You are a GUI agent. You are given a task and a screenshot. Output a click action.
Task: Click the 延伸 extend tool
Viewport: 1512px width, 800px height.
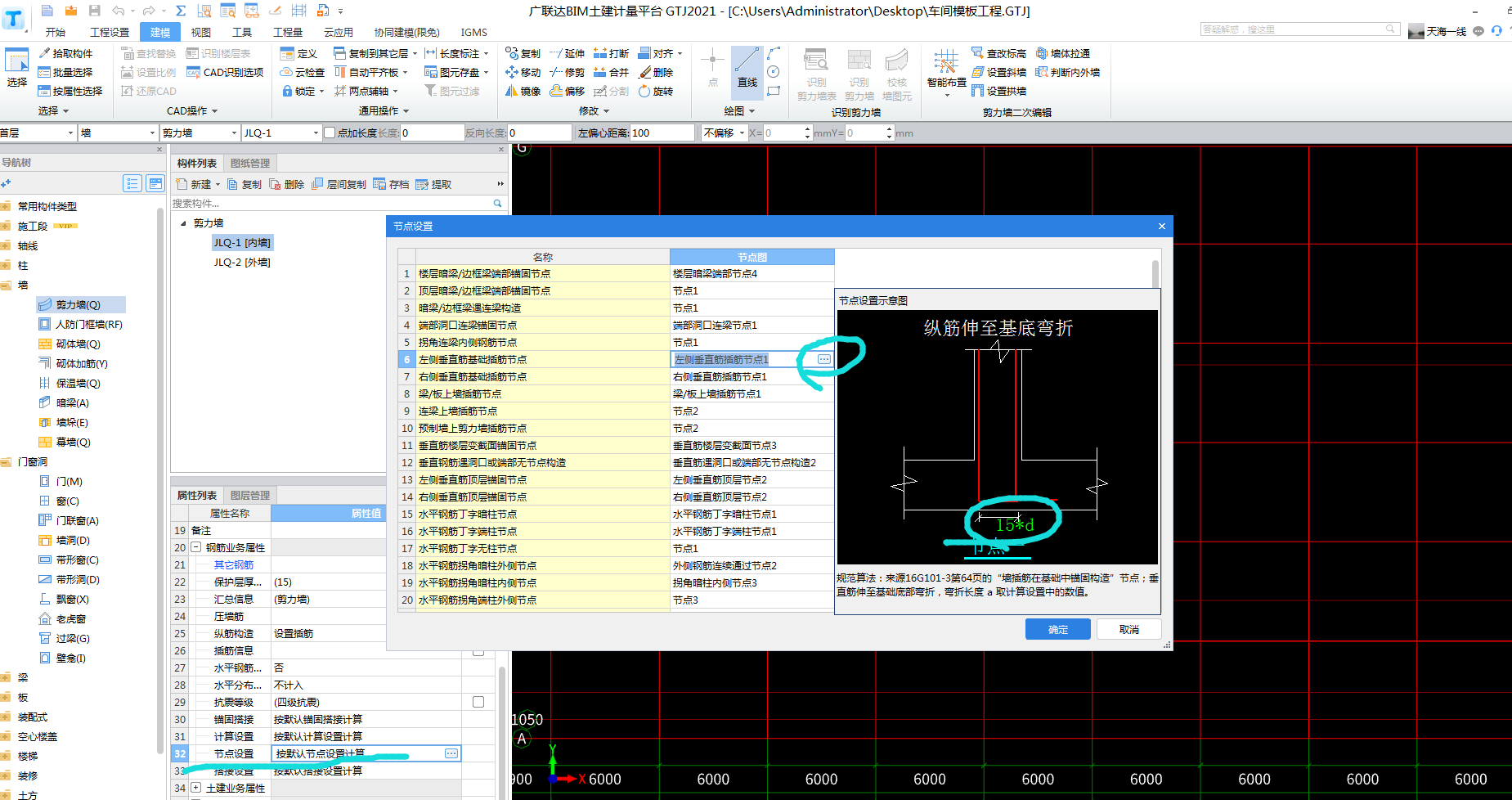coord(568,53)
